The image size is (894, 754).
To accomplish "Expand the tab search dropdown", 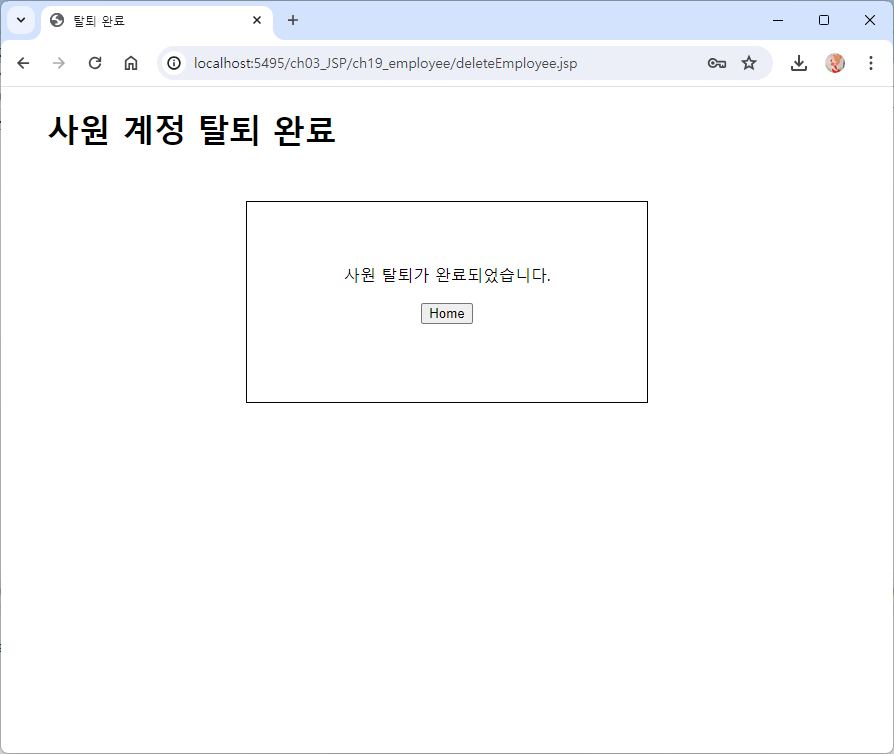I will coord(21,21).
